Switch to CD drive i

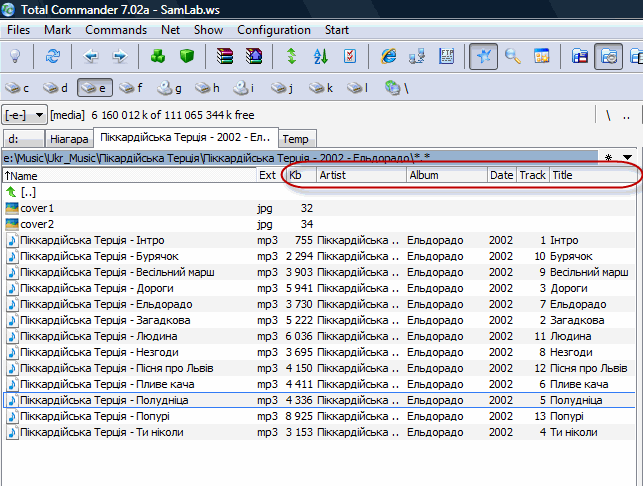pos(244,88)
